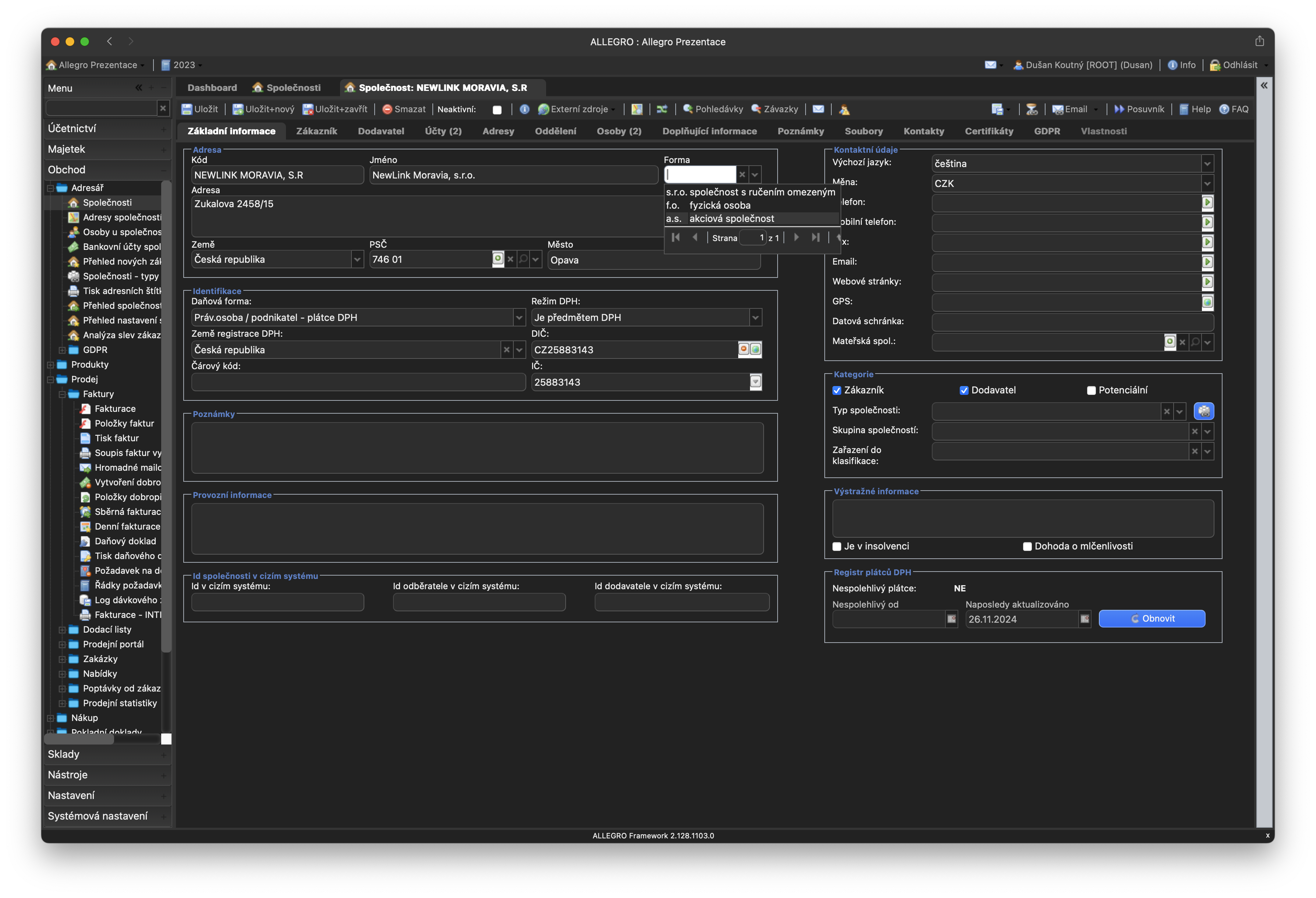Uncheck the Dodavatel category checkbox
Screen dimensions: 1316x898
(x=964, y=390)
